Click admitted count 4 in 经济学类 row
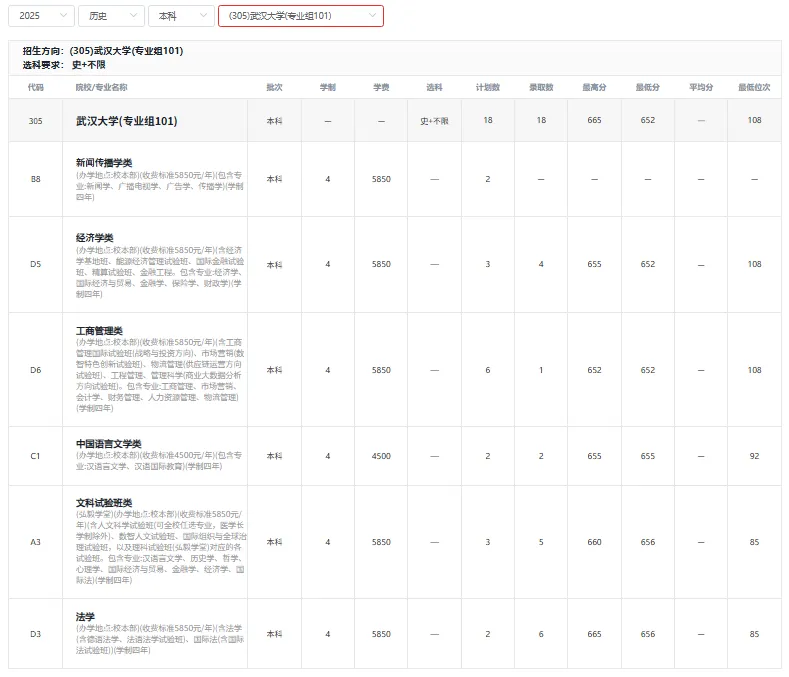 (541, 264)
